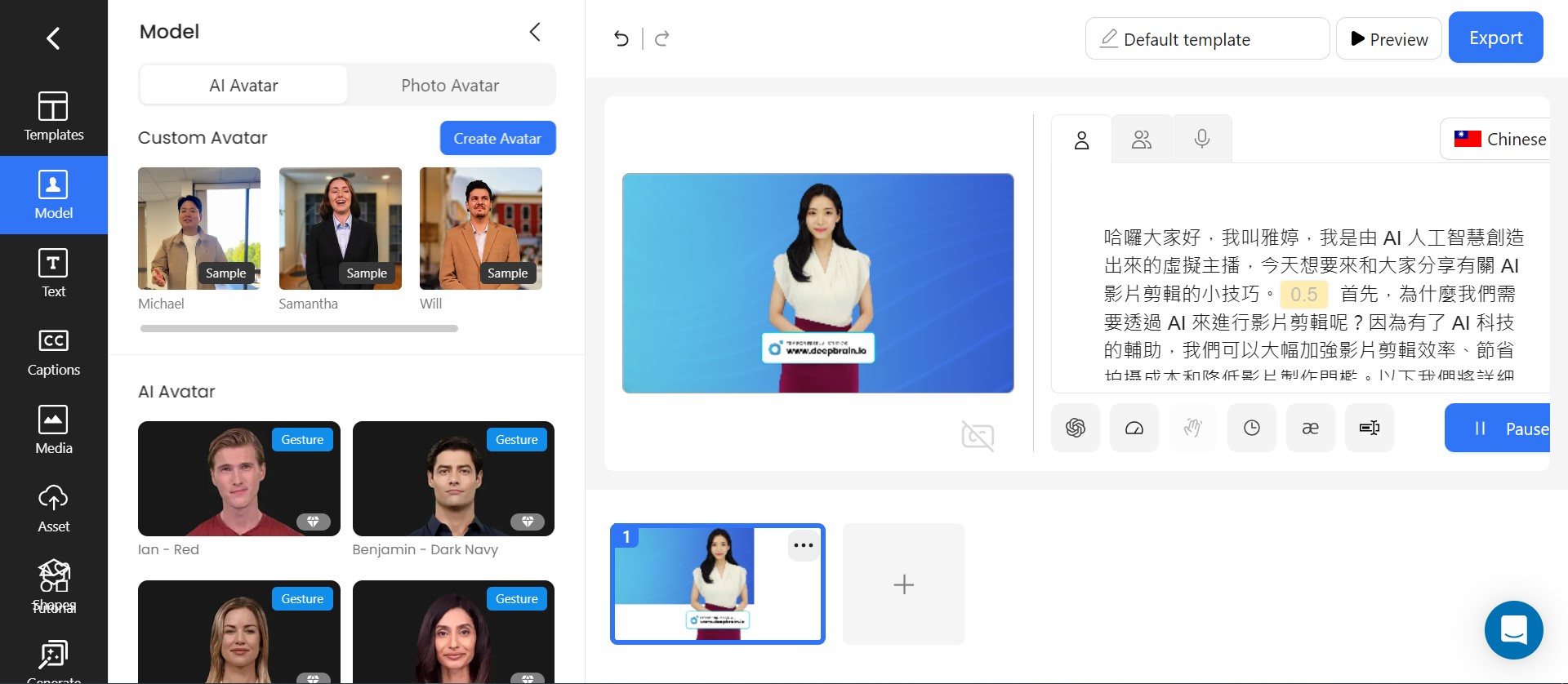Click the text-to-caption icon
The width and height of the screenshot is (1568, 684).
pyautogui.click(x=1370, y=428)
